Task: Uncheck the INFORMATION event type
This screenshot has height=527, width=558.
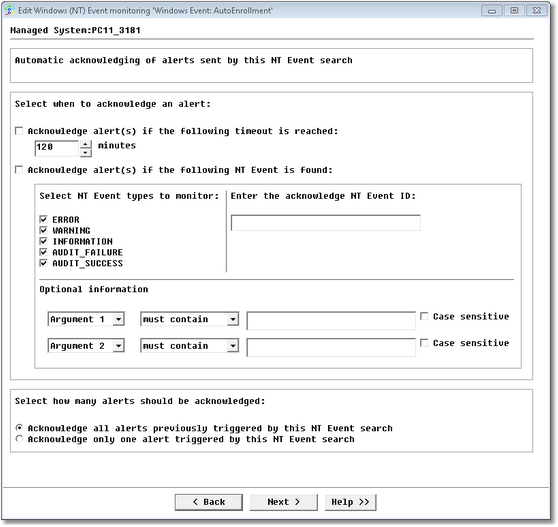Action: (43, 241)
